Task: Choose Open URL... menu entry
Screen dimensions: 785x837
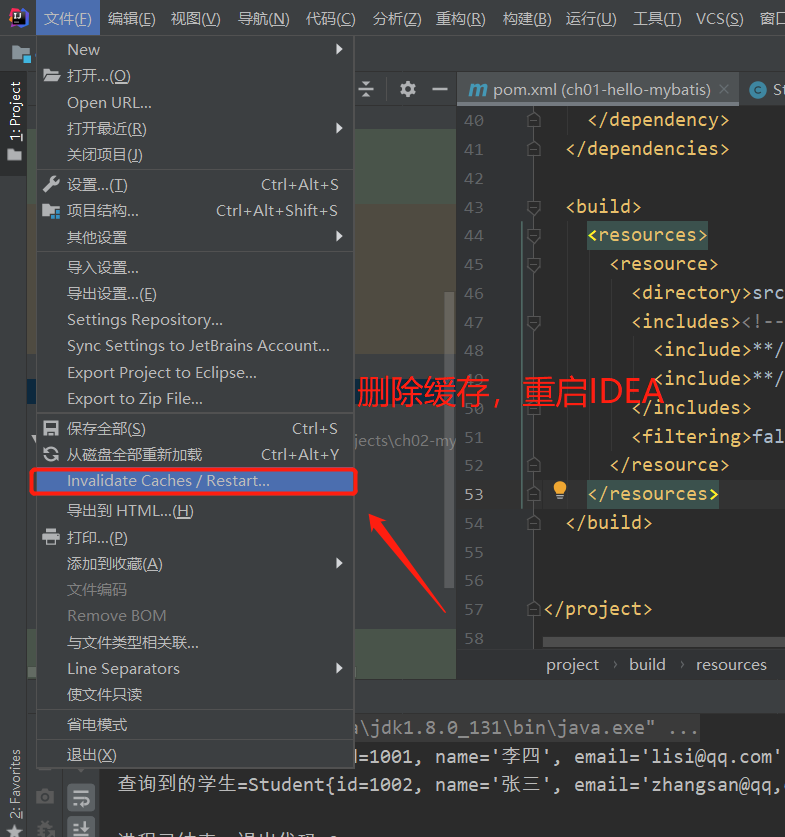Action: (x=195, y=102)
